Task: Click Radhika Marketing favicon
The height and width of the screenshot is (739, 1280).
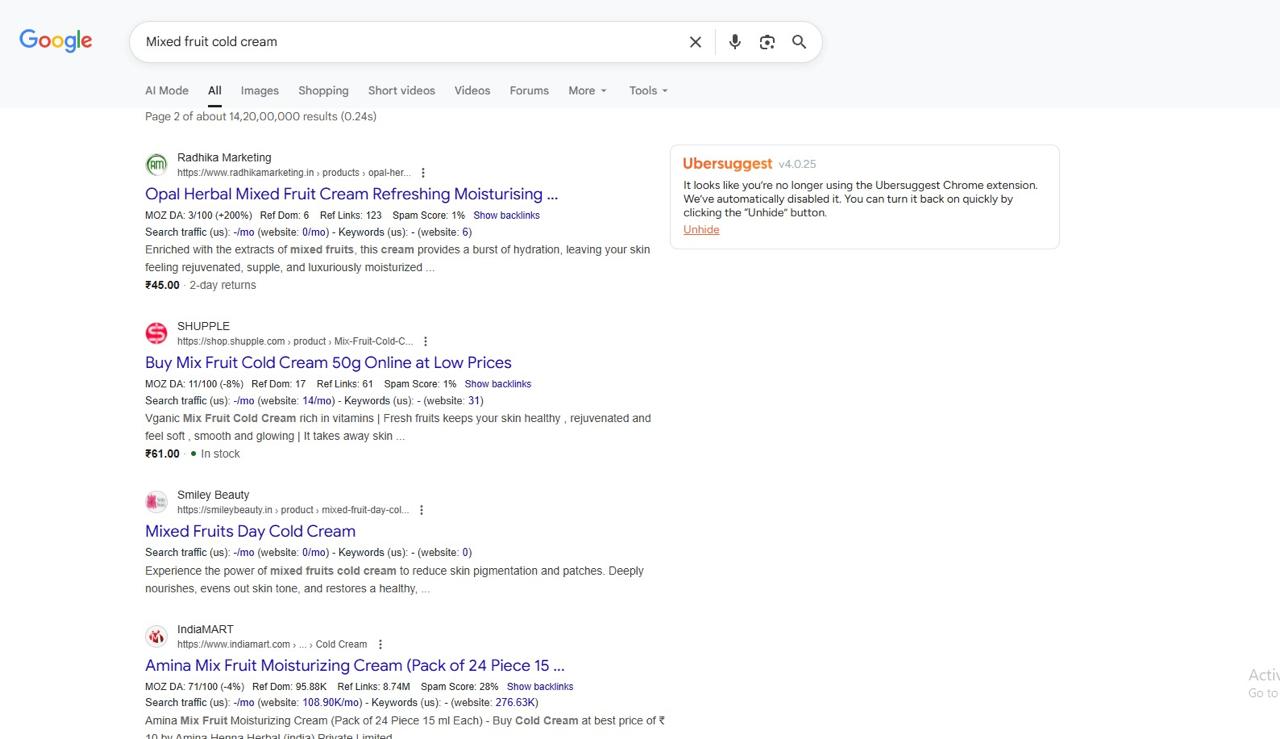Action: click(156, 165)
